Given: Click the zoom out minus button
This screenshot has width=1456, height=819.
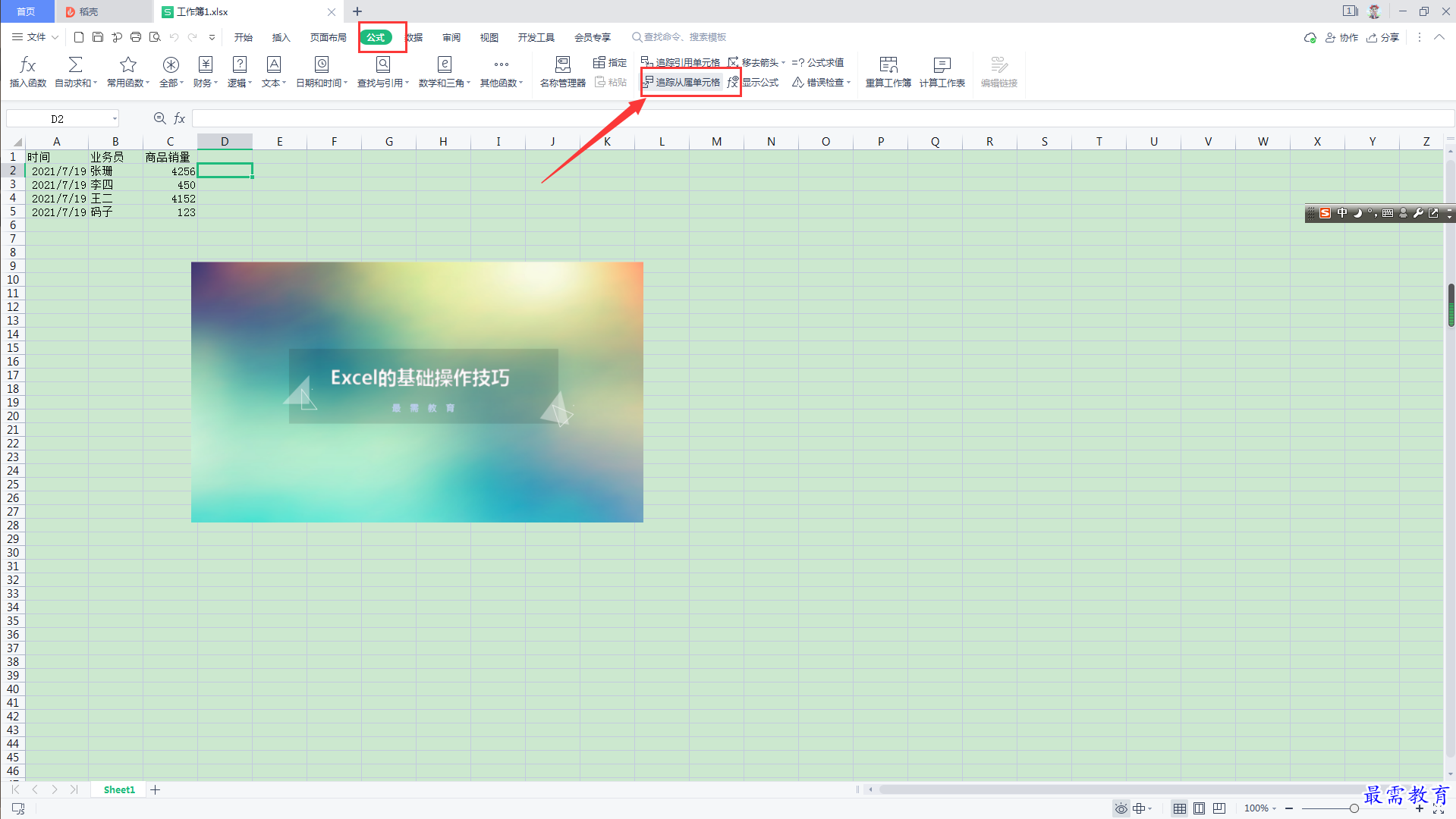Looking at the screenshot, I should coord(1289,808).
